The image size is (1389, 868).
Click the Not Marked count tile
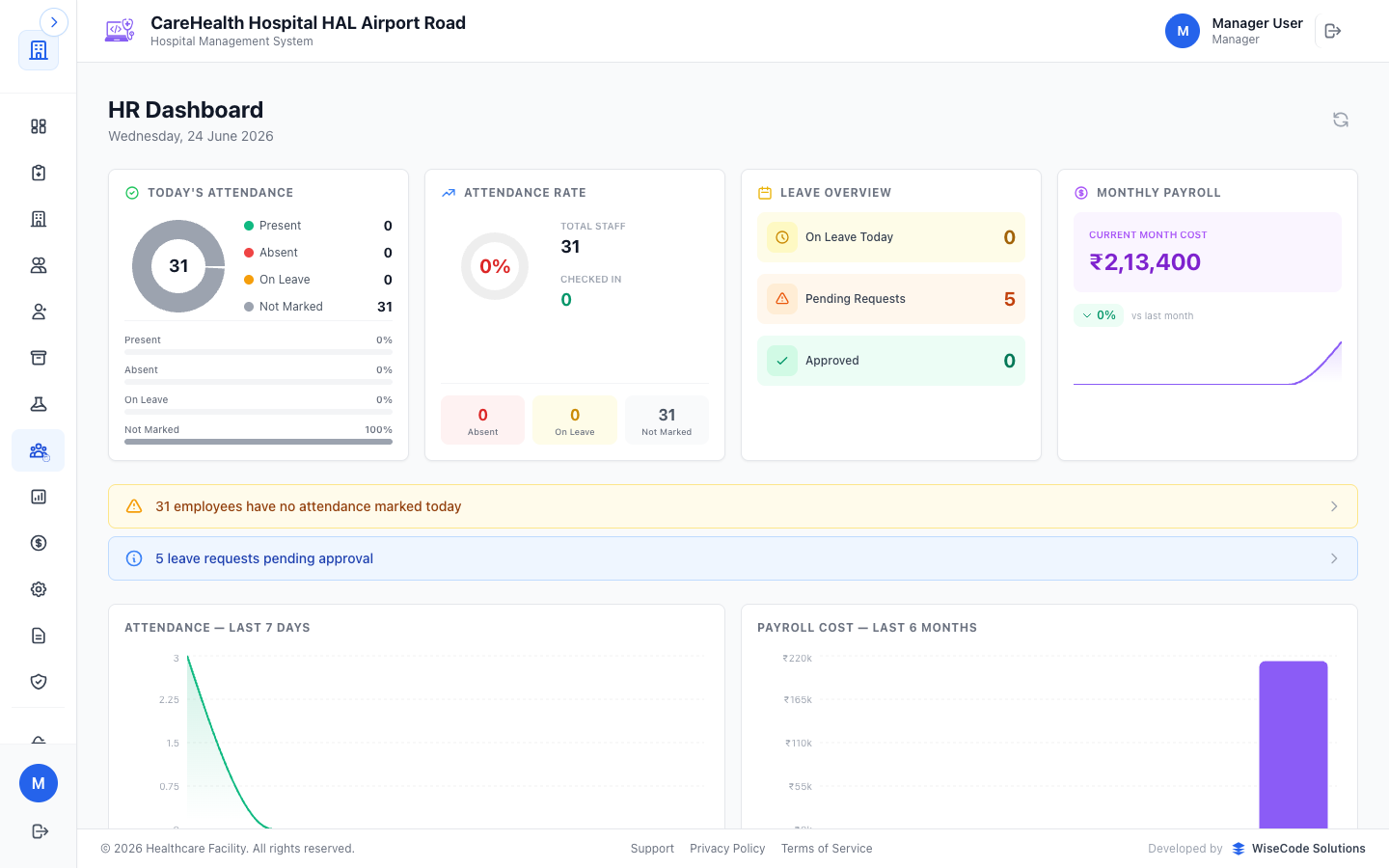tap(667, 420)
